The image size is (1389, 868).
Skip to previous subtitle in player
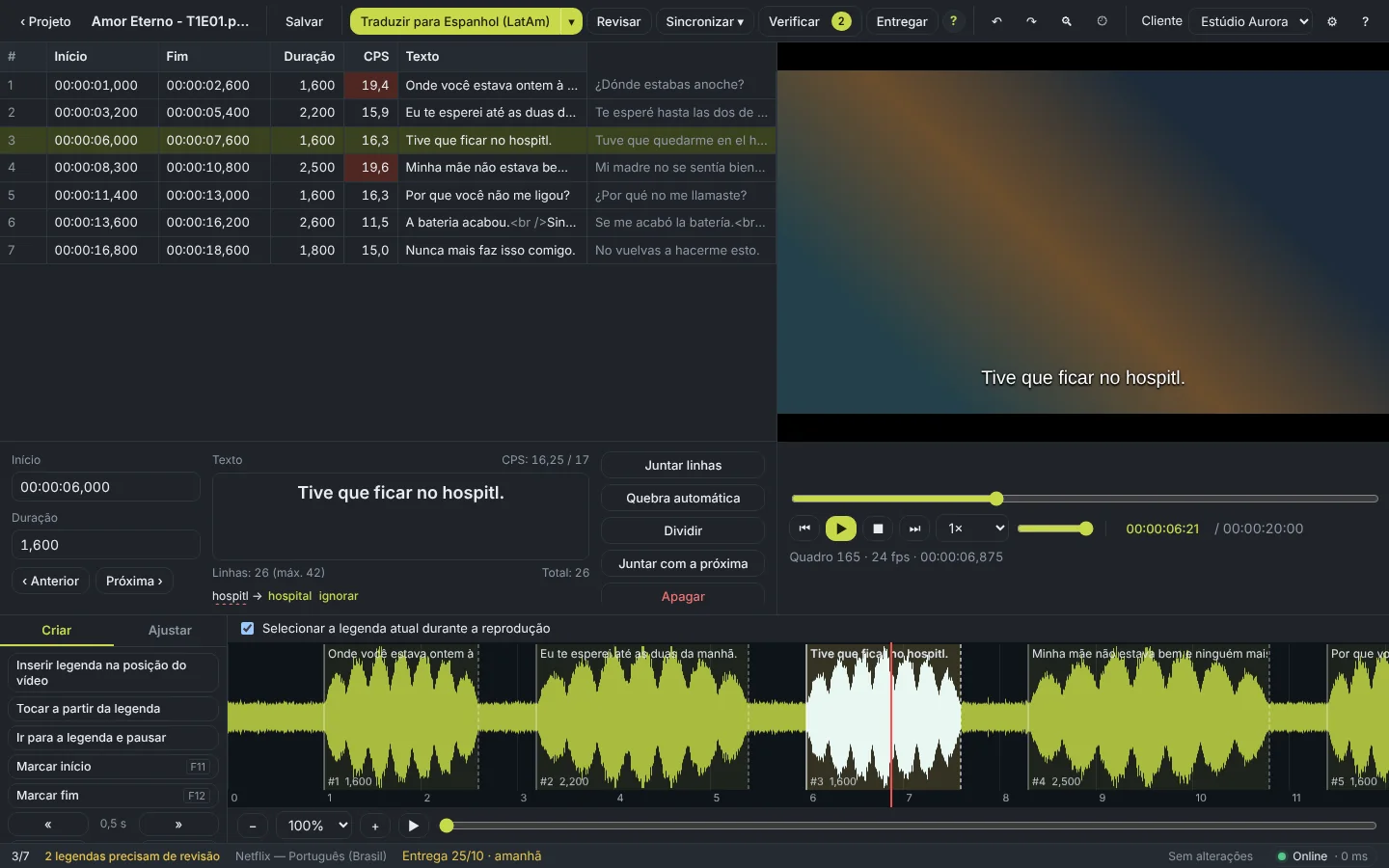click(x=804, y=529)
